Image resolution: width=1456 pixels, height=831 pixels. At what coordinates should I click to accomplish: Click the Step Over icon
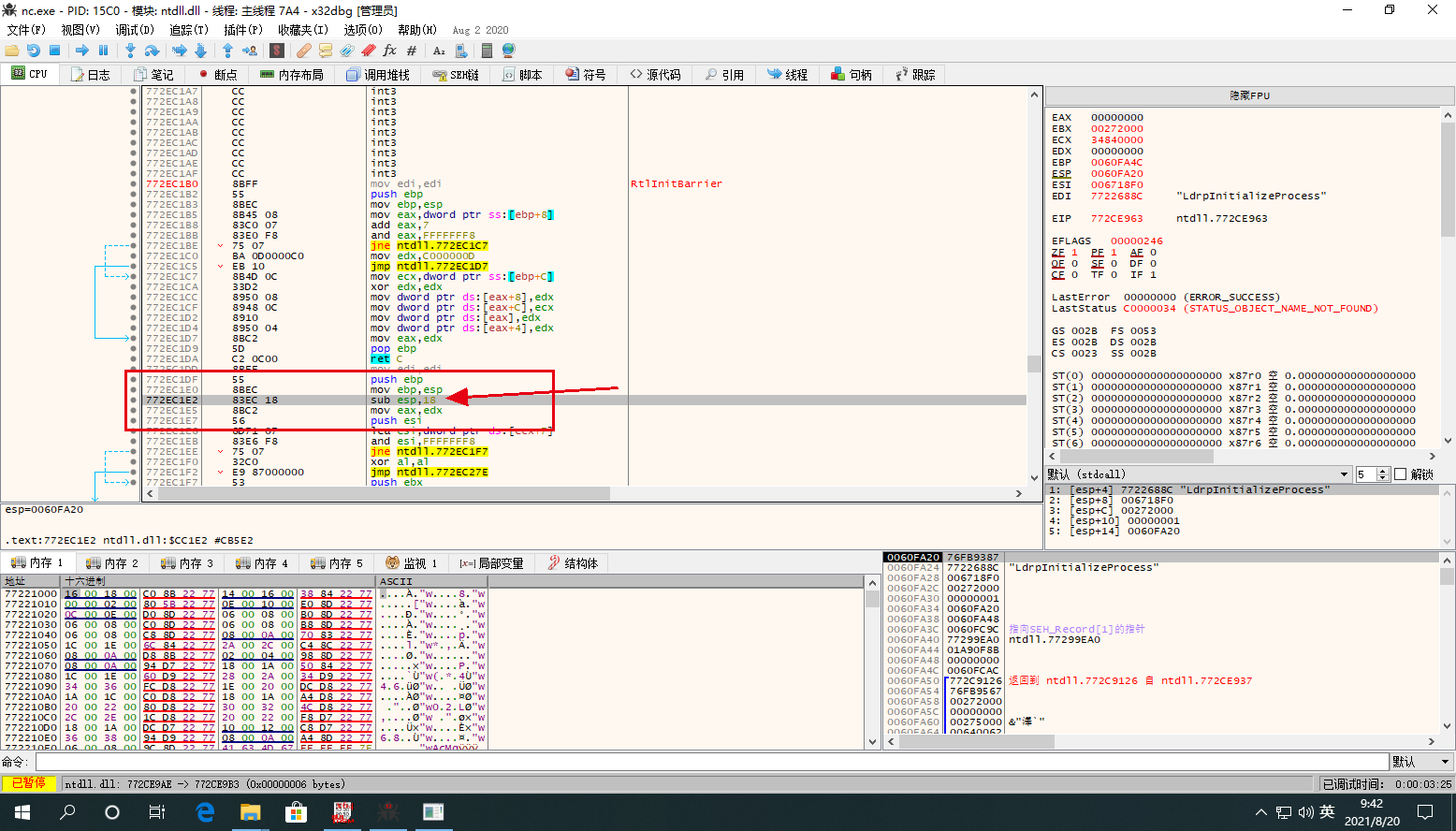coord(152,51)
